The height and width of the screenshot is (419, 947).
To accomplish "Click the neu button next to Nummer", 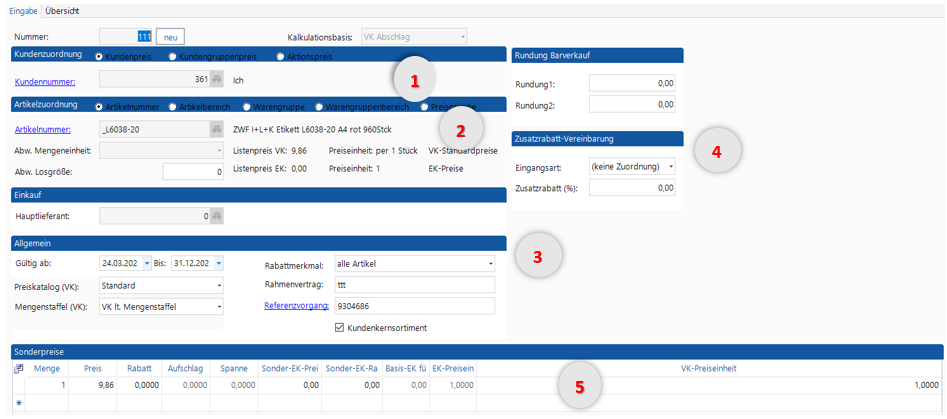I will tap(170, 37).
